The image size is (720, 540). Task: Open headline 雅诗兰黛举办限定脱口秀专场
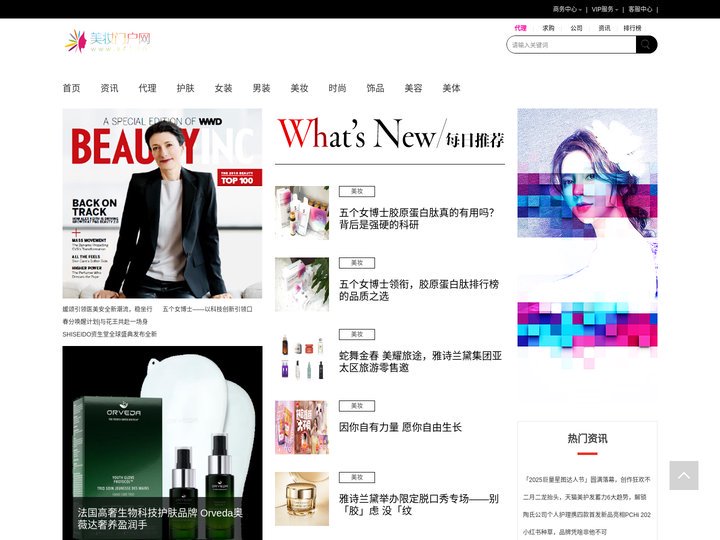419,505
